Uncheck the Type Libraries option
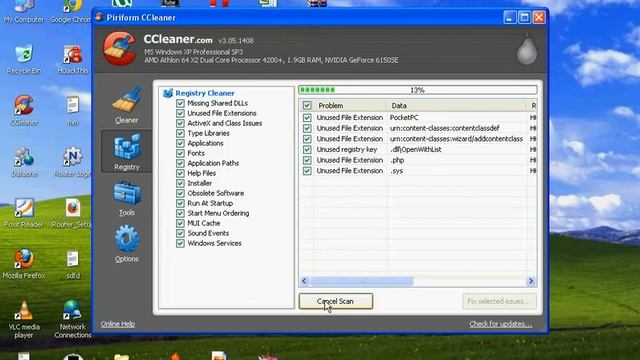The width and height of the screenshot is (640, 360). click(180, 133)
